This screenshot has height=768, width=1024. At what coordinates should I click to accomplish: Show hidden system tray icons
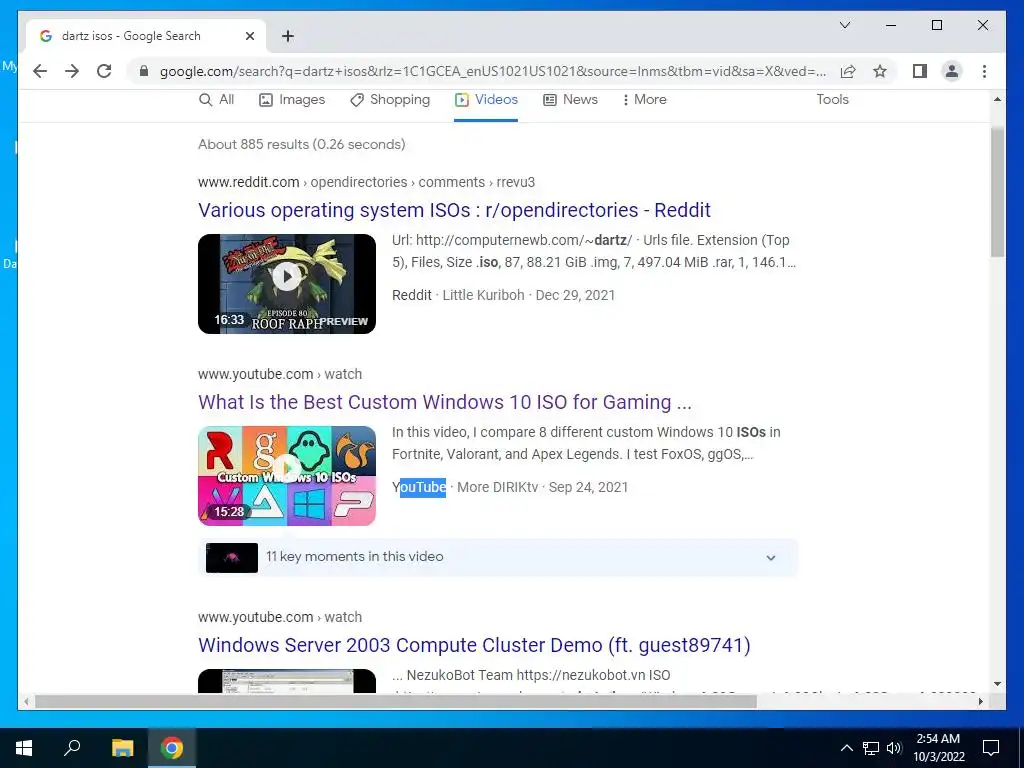tap(846, 748)
